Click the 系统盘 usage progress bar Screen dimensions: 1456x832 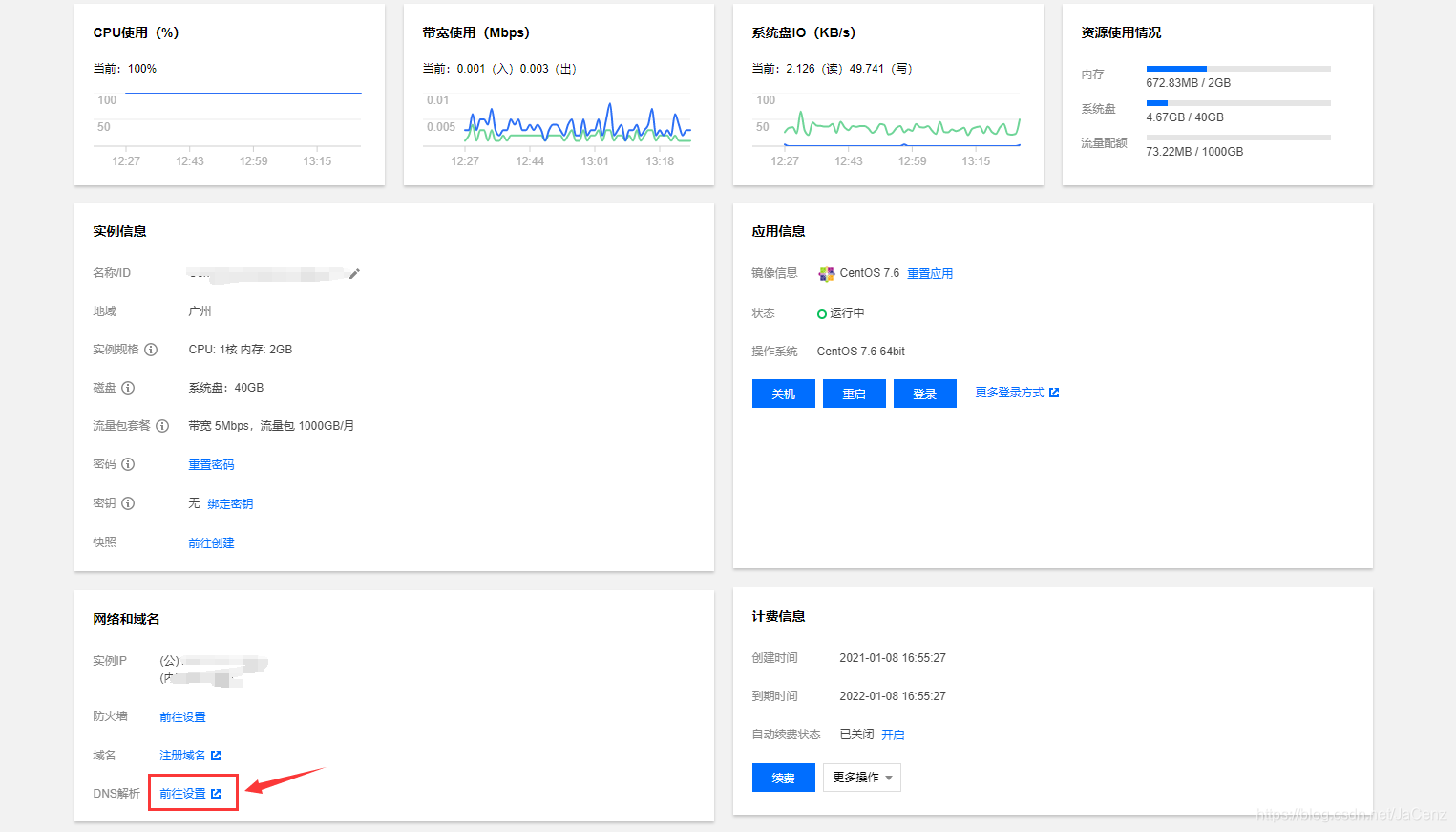[1238, 103]
